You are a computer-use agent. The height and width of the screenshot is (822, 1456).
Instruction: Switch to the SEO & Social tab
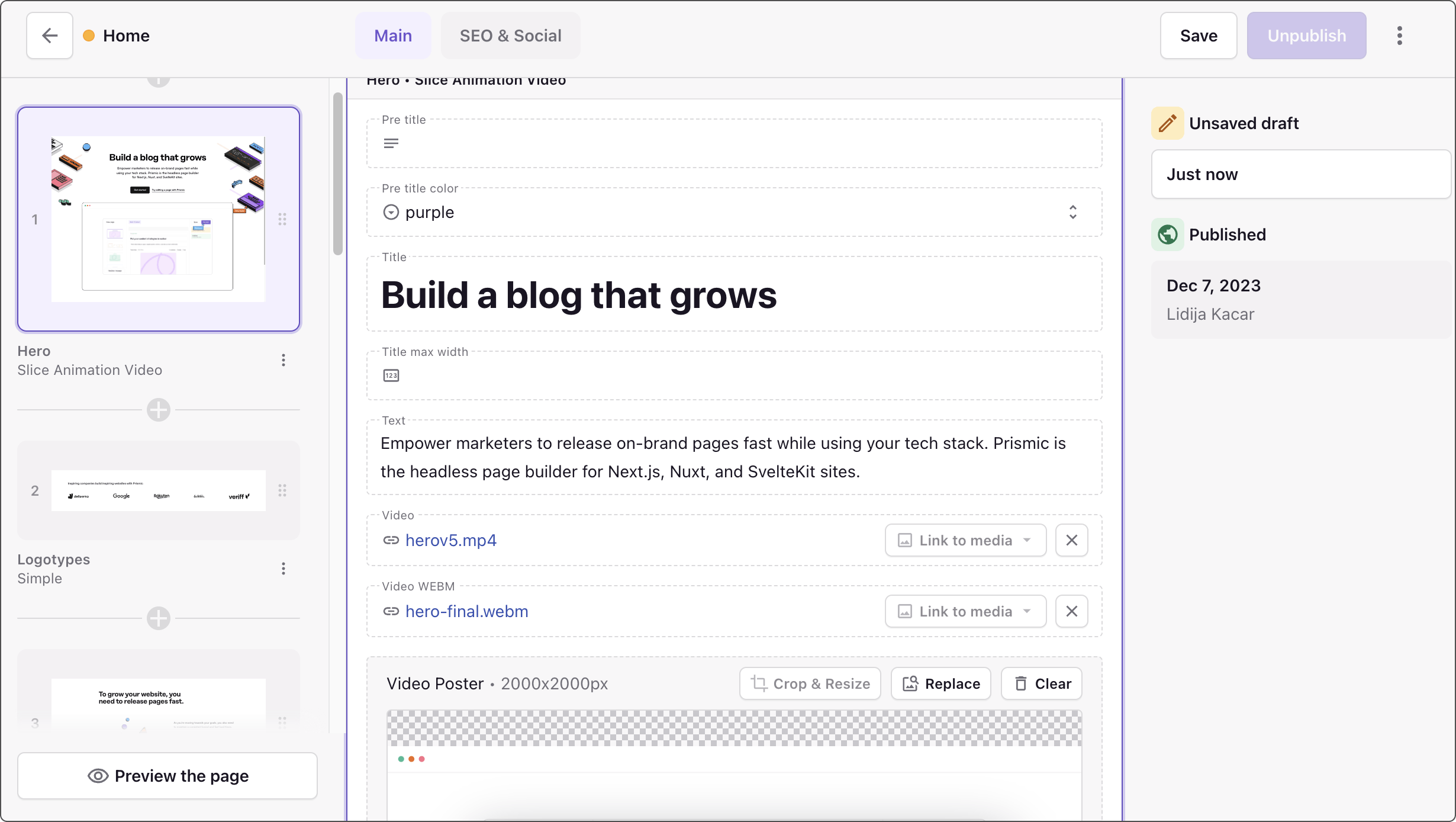510,36
